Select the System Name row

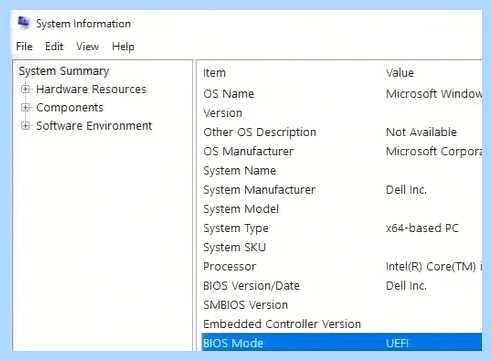point(342,171)
